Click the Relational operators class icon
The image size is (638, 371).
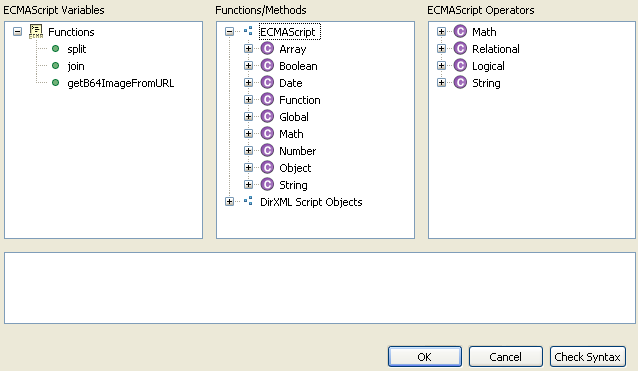460,49
